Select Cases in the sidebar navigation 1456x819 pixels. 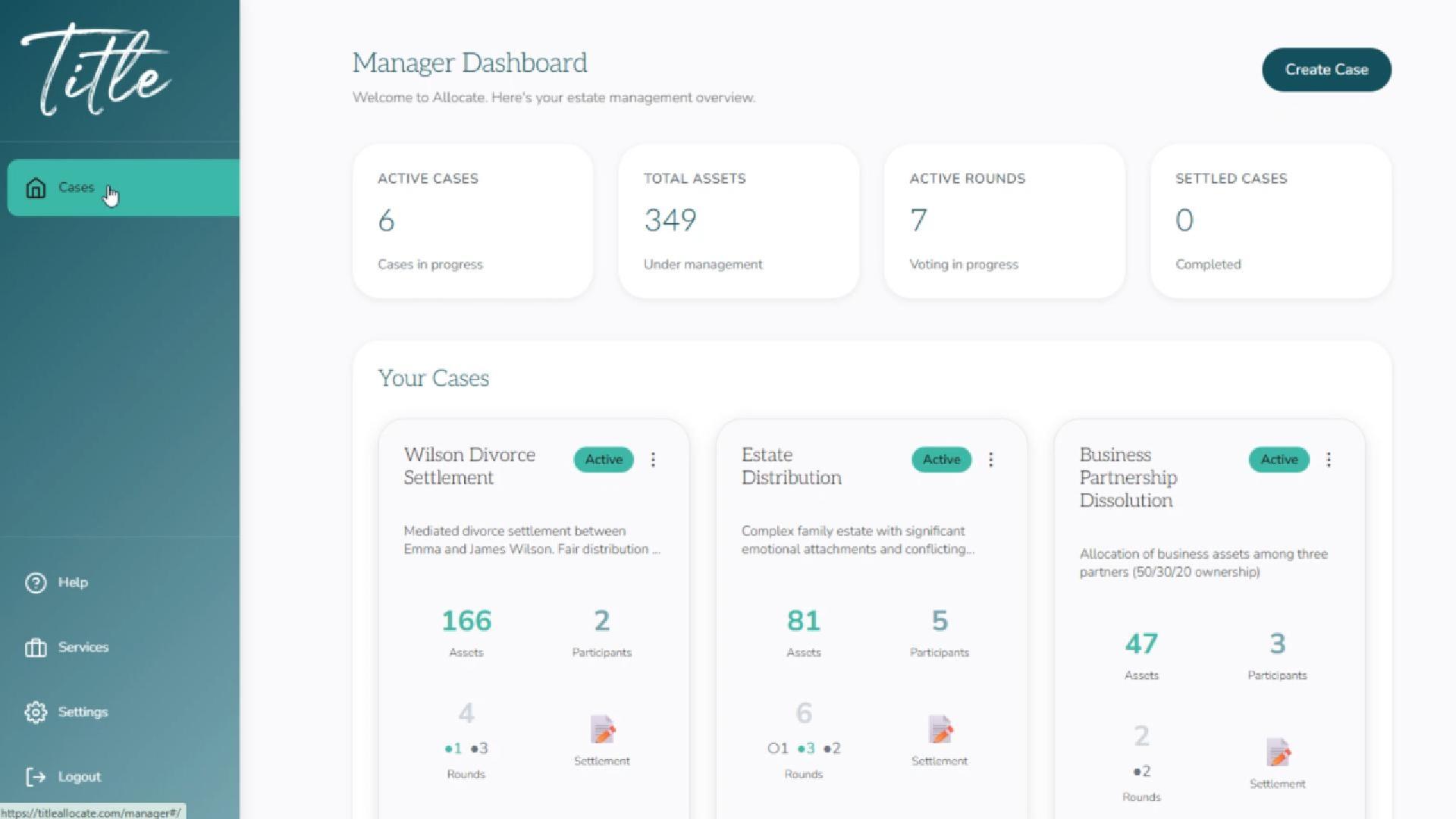(76, 187)
